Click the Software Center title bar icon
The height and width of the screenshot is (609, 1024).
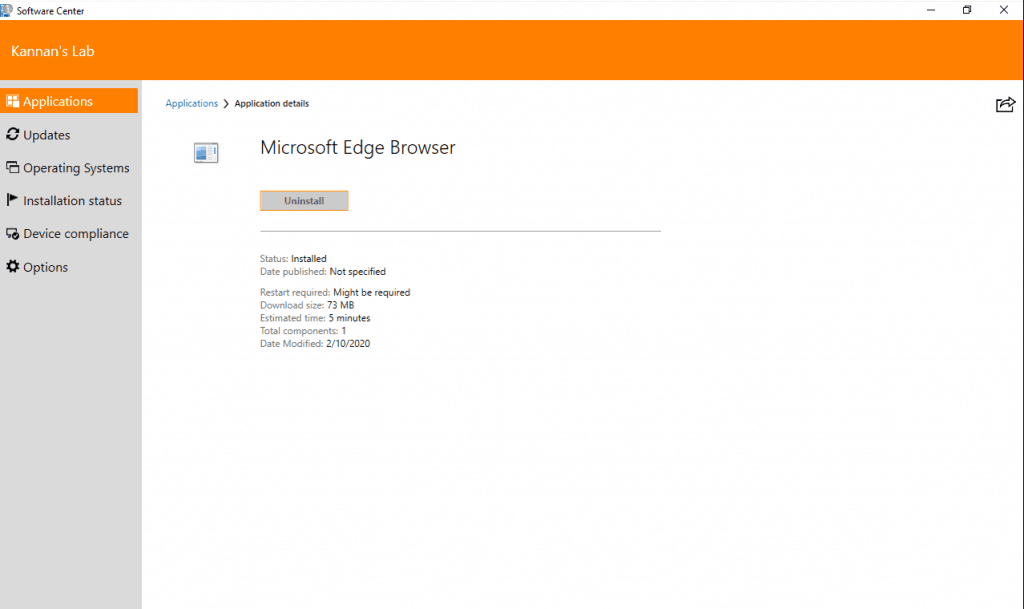(8, 10)
